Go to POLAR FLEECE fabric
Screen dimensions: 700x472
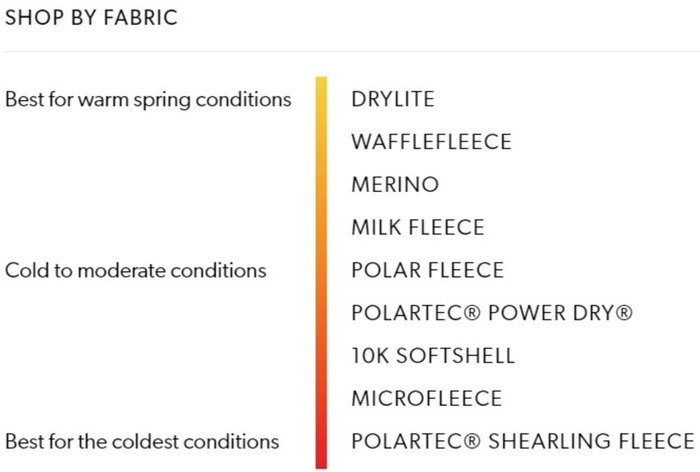coord(428,270)
